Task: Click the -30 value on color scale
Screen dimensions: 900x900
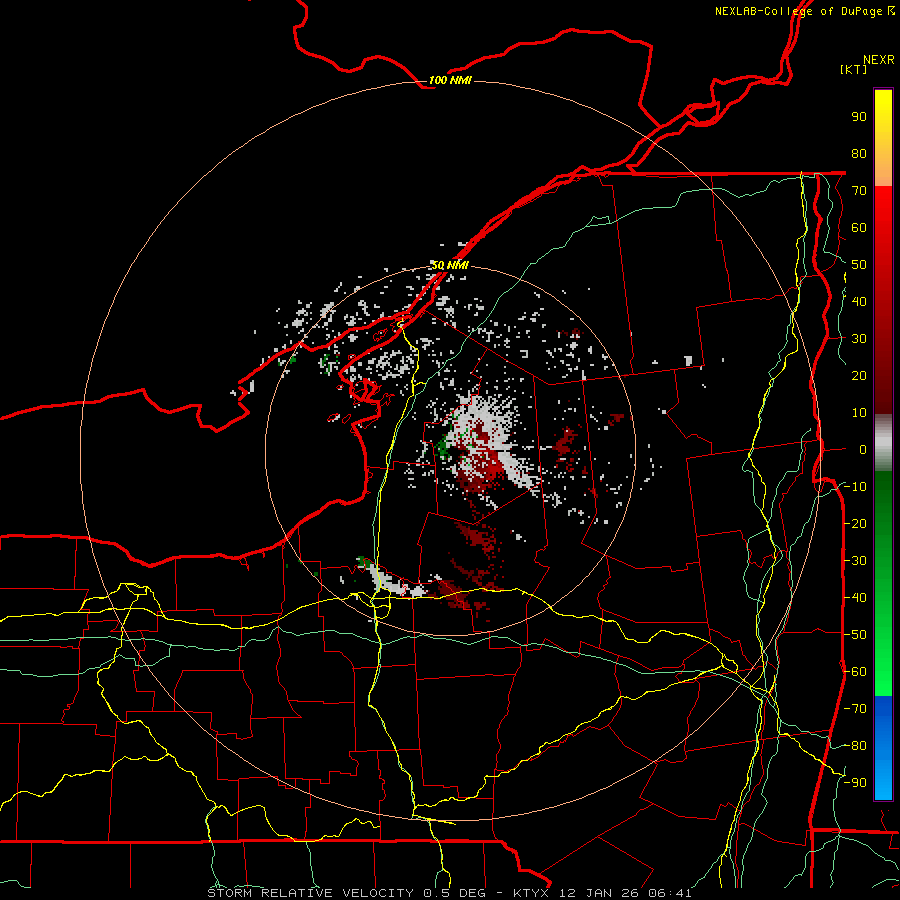Action: (x=855, y=561)
